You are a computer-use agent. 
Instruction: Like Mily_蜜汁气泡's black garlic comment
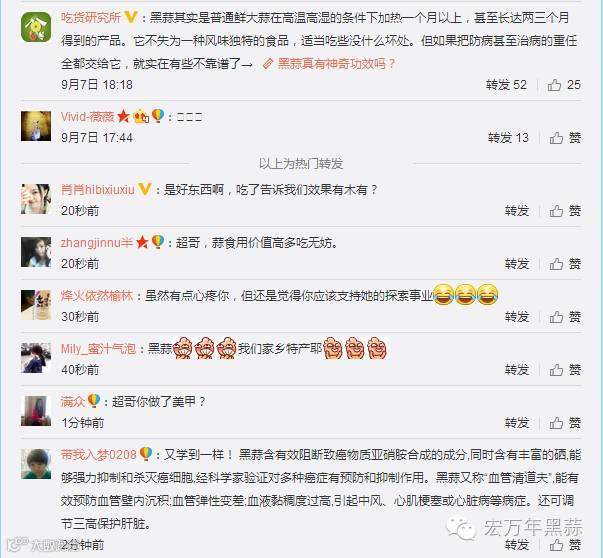click(x=565, y=370)
